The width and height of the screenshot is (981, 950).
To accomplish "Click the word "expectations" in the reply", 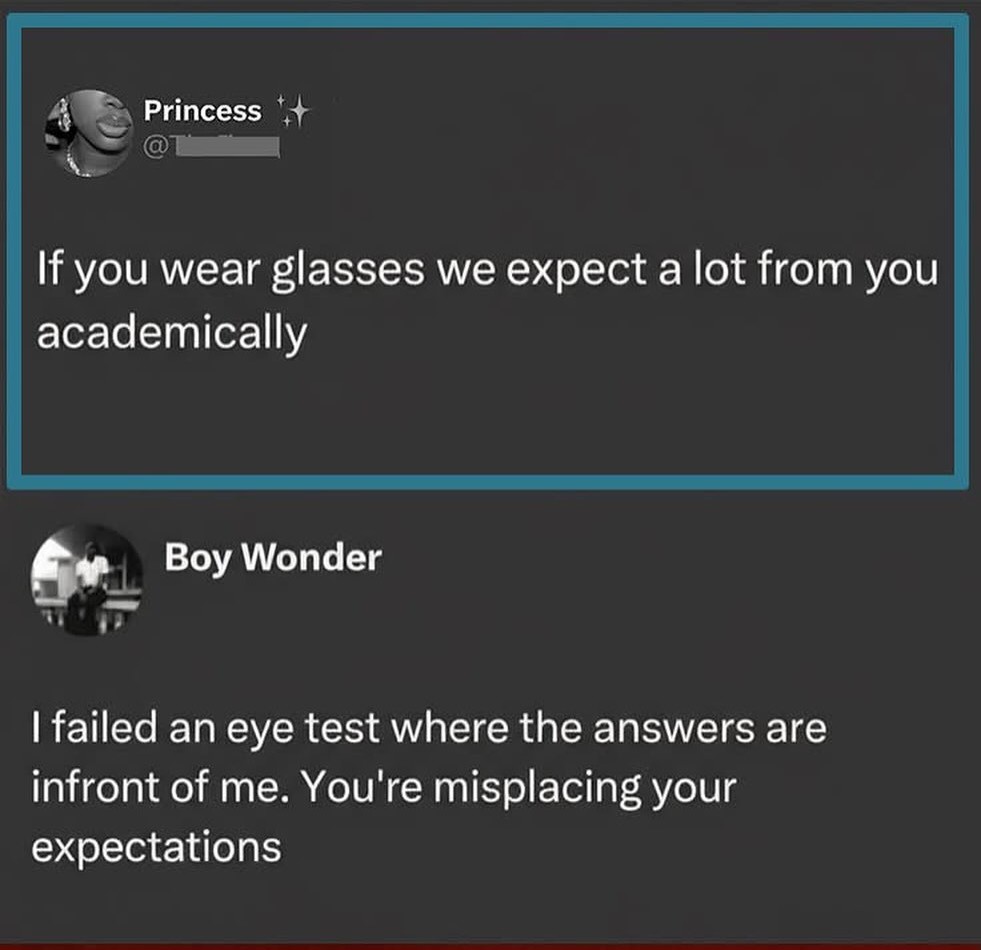I will (156, 848).
